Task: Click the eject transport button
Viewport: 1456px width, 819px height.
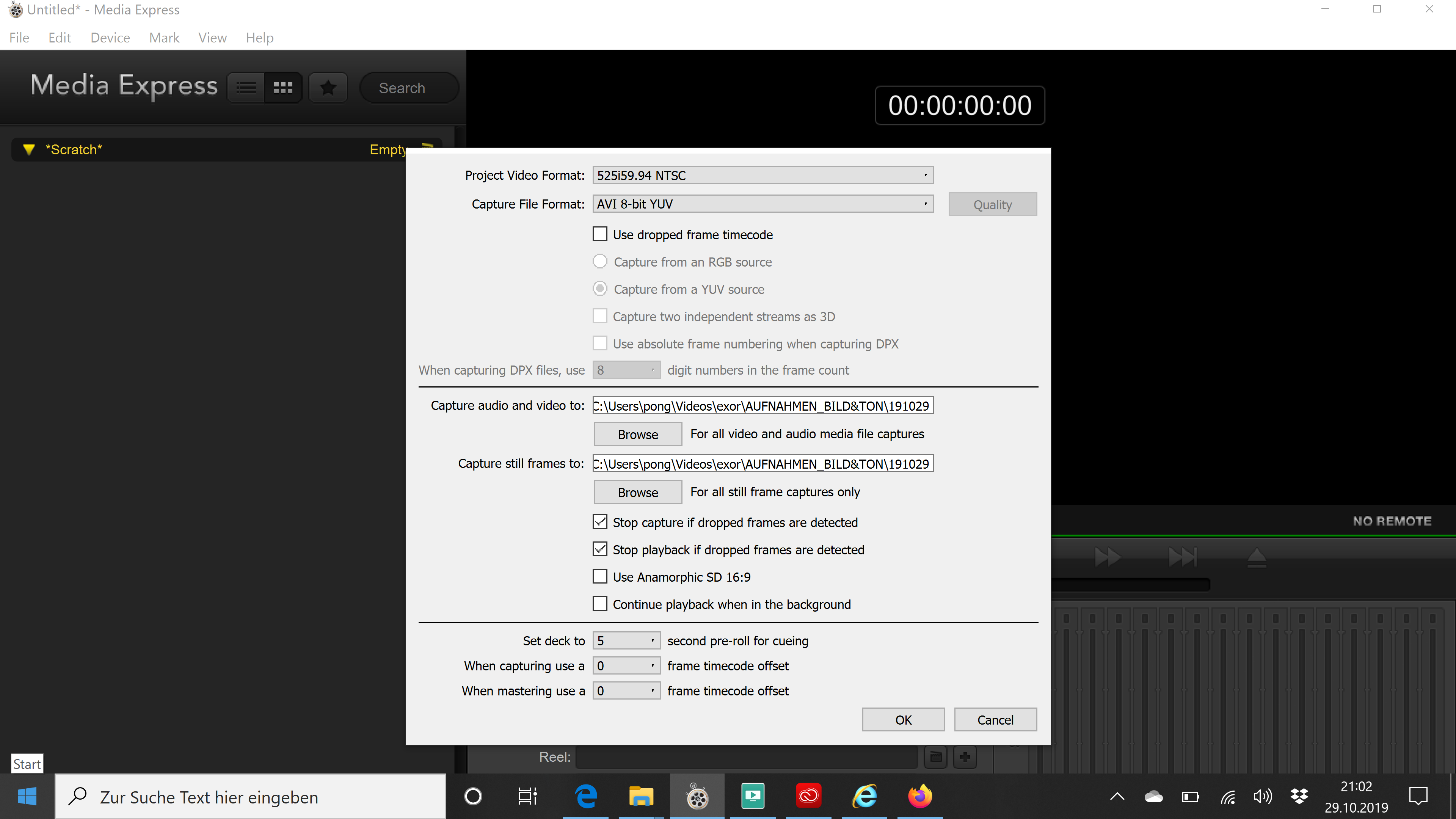Action: (x=1257, y=557)
